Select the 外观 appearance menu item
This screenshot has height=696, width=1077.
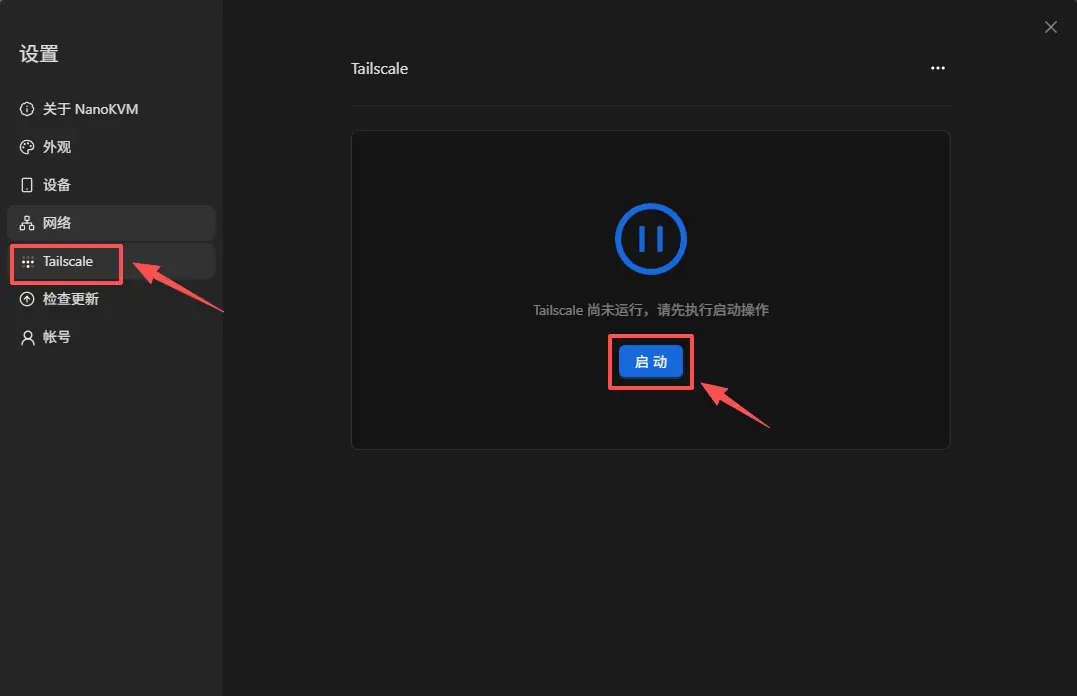tap(111, 147)
